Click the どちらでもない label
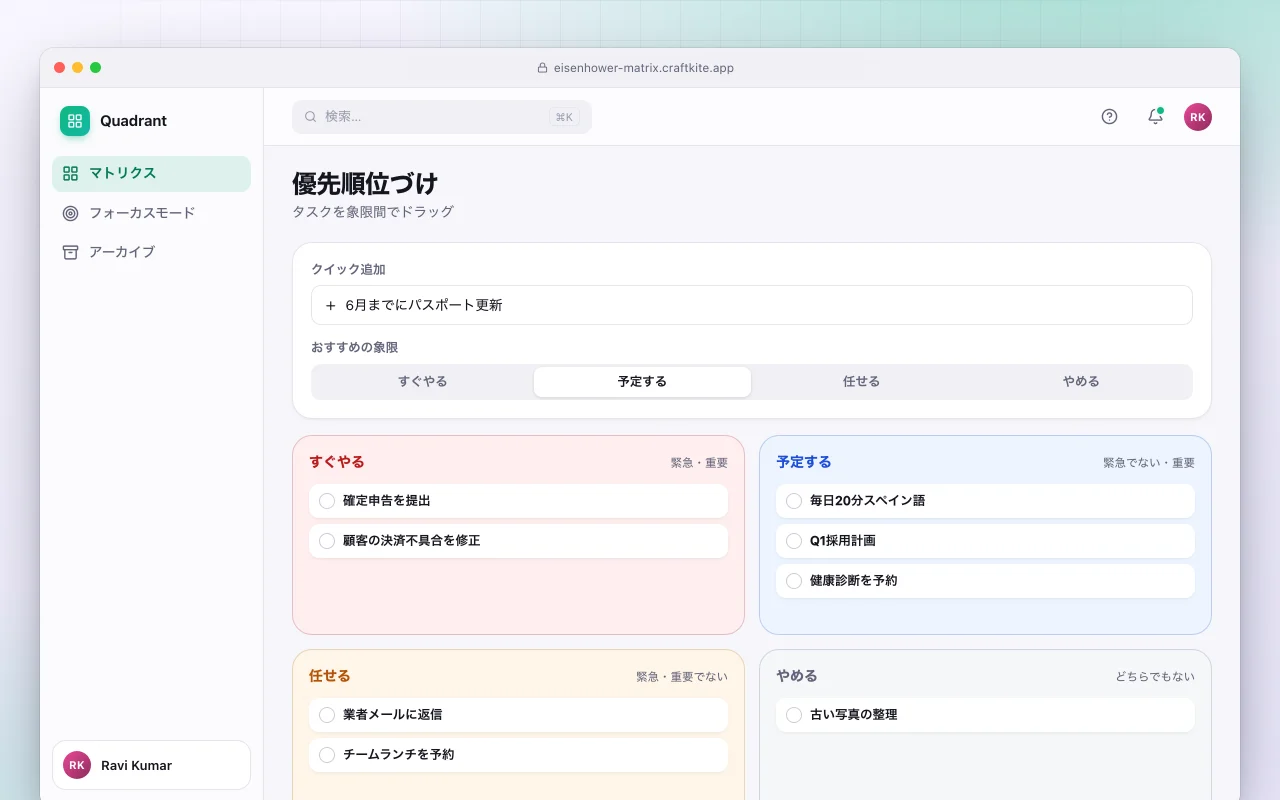The height and width of the screenshot is (800, 1280). (x=1155, y=677)
